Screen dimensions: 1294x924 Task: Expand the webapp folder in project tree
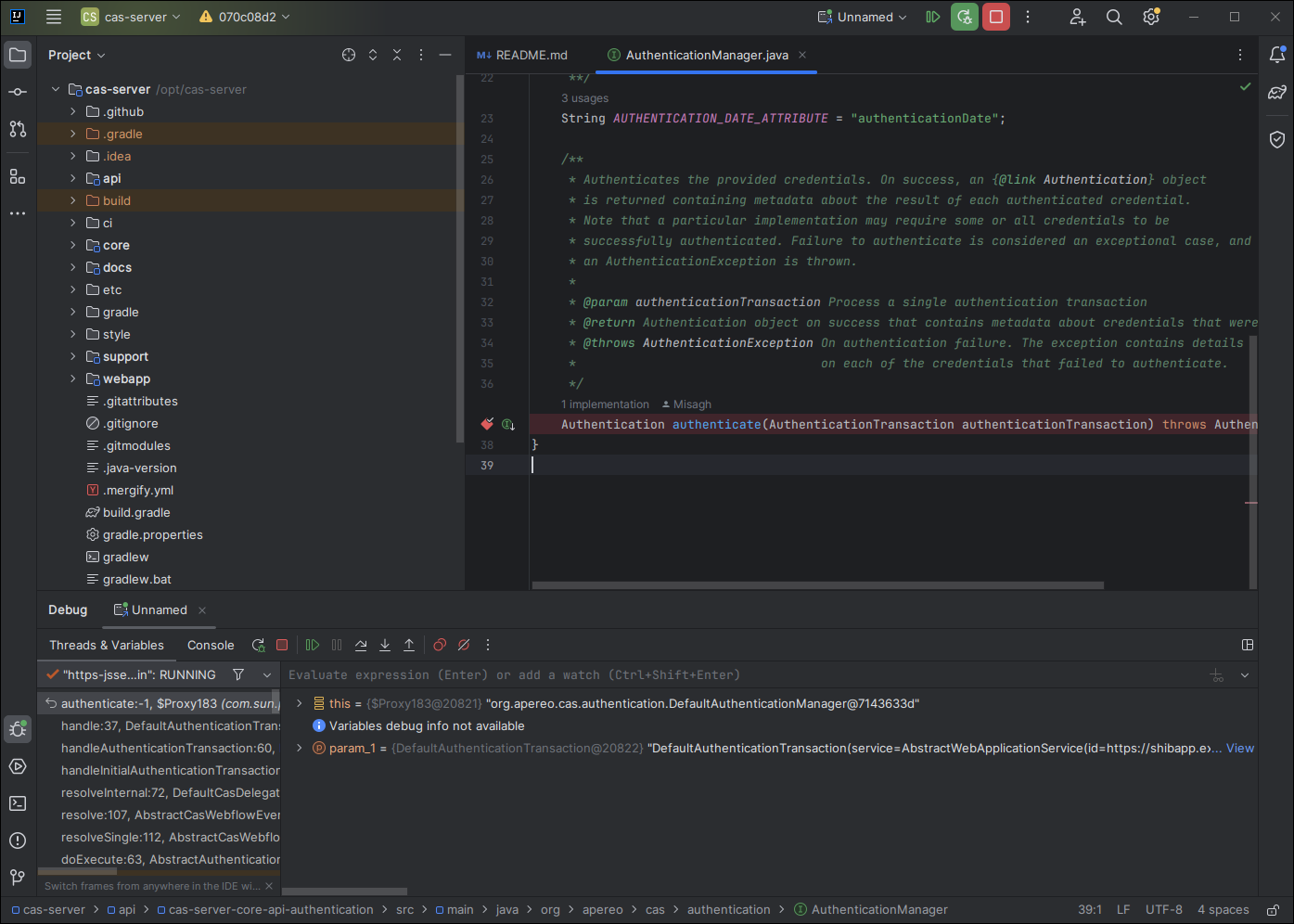click(73, 379)
